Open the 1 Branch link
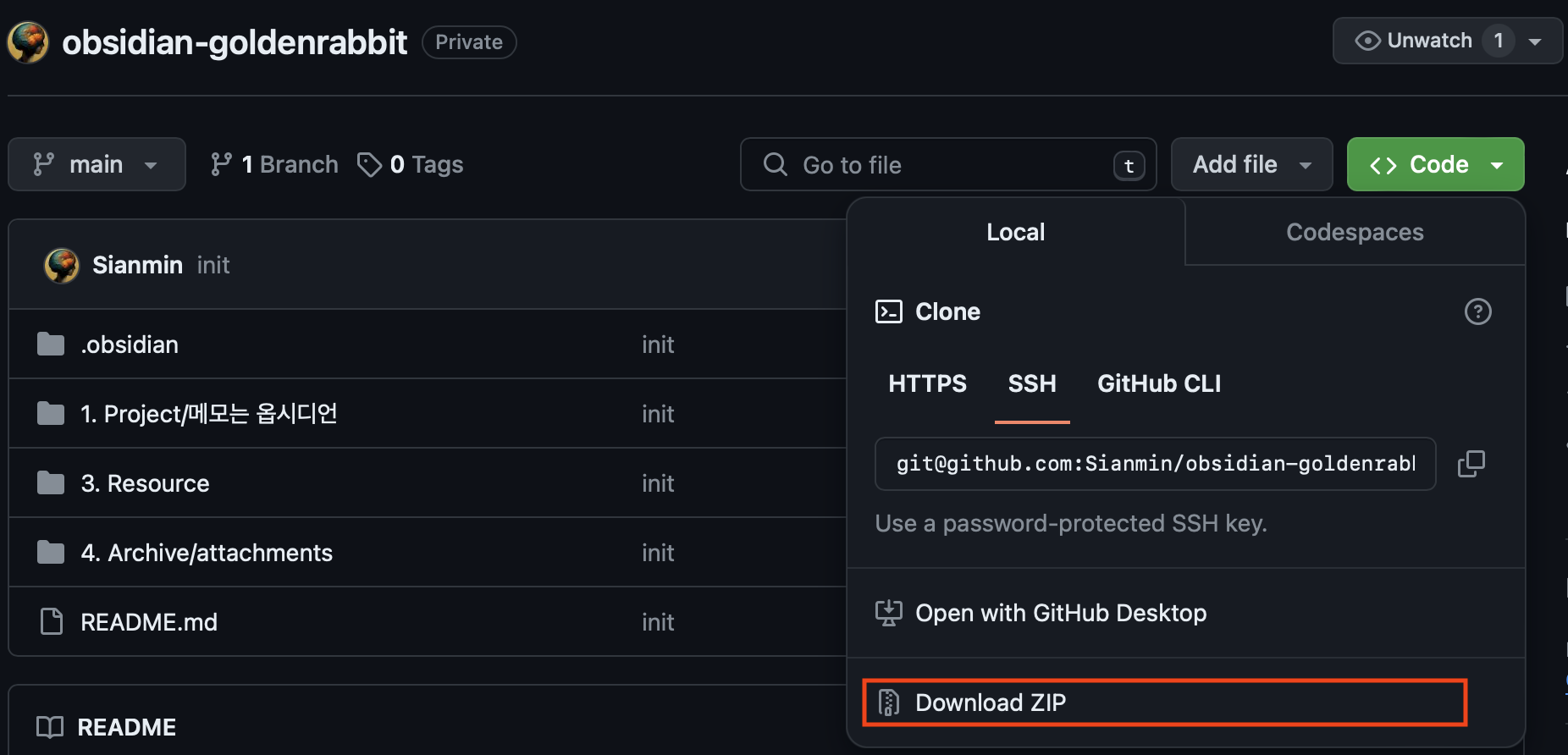The image size is (1568, 755). [274, 164]
